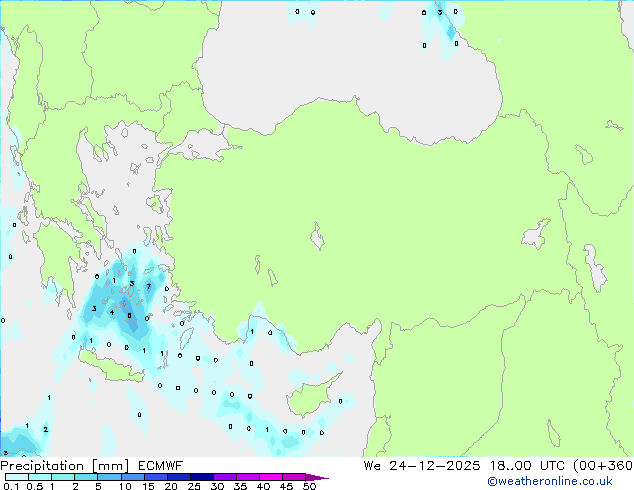Pick the 30–35 mm purple legend swatch
Image resolution: width=634 pixels, height=490 pixels.
tap(225, 477)
